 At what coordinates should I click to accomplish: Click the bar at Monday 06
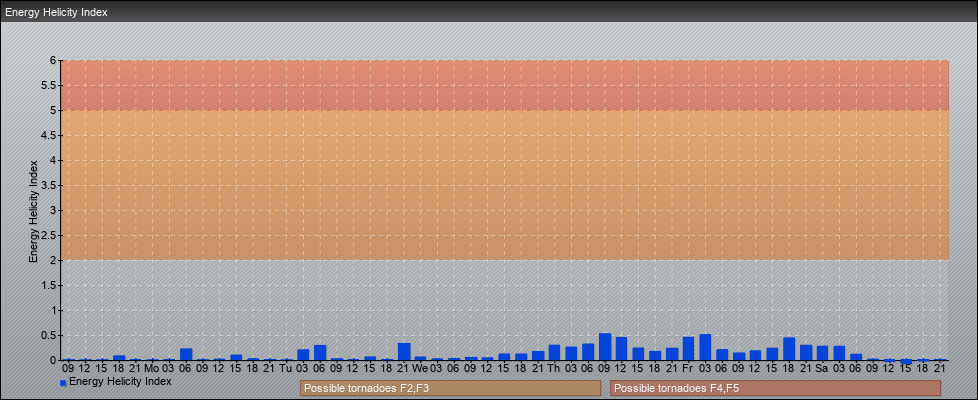point(186,354)
